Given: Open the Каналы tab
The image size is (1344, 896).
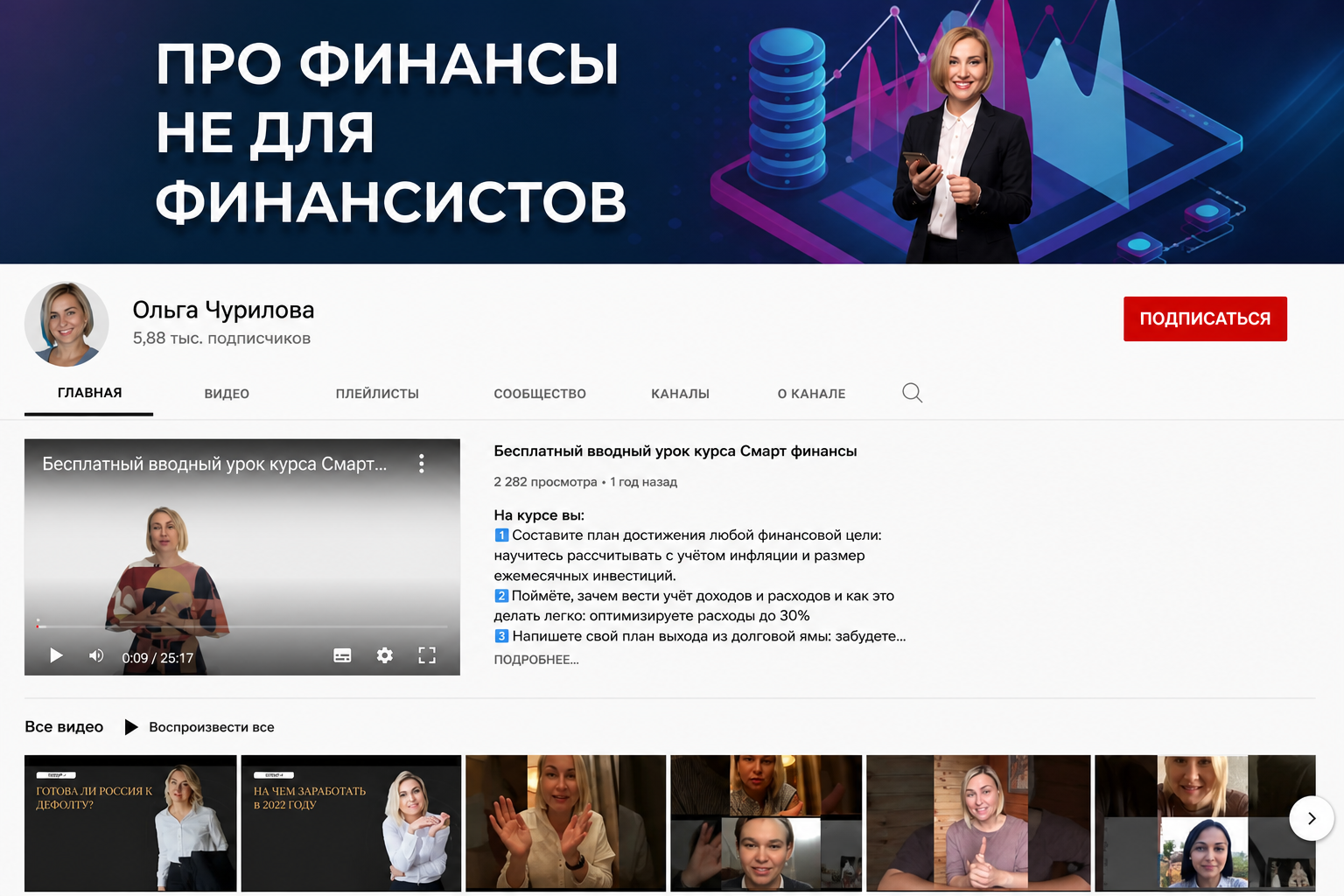Looking at the screenshot, I should point(680,394).
